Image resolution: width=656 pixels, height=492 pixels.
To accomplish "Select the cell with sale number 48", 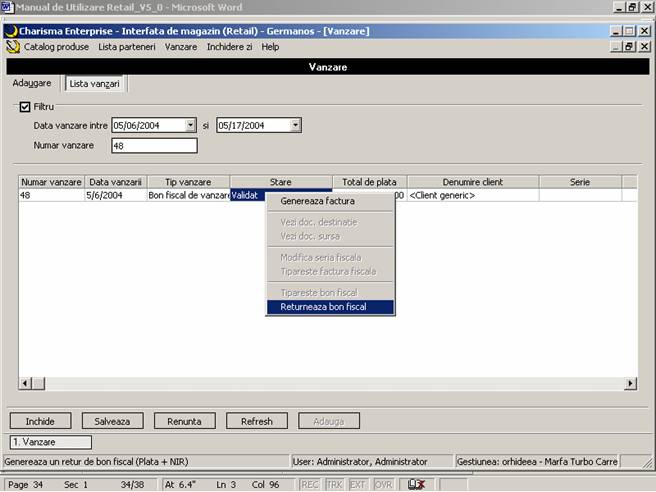I will point(51,195).
